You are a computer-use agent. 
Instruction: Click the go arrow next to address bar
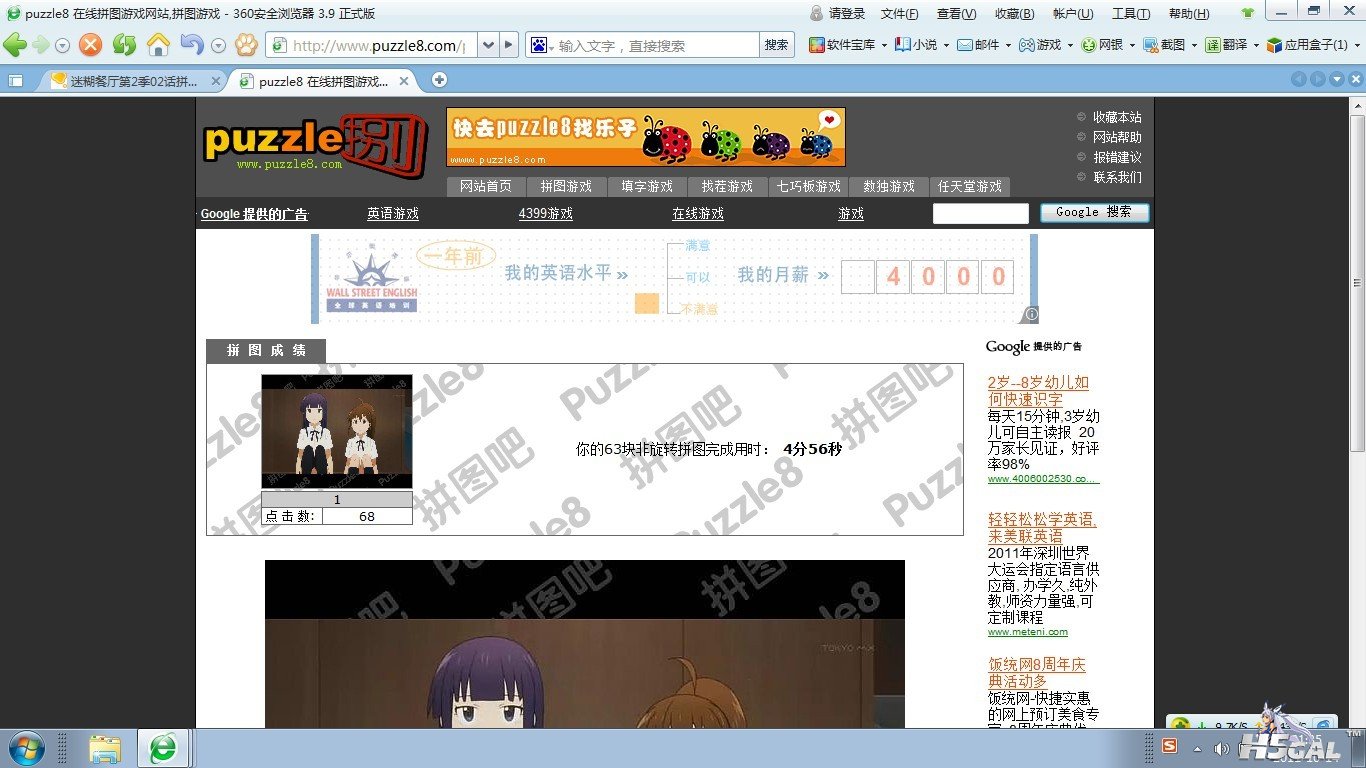click(x=509, y=45)
